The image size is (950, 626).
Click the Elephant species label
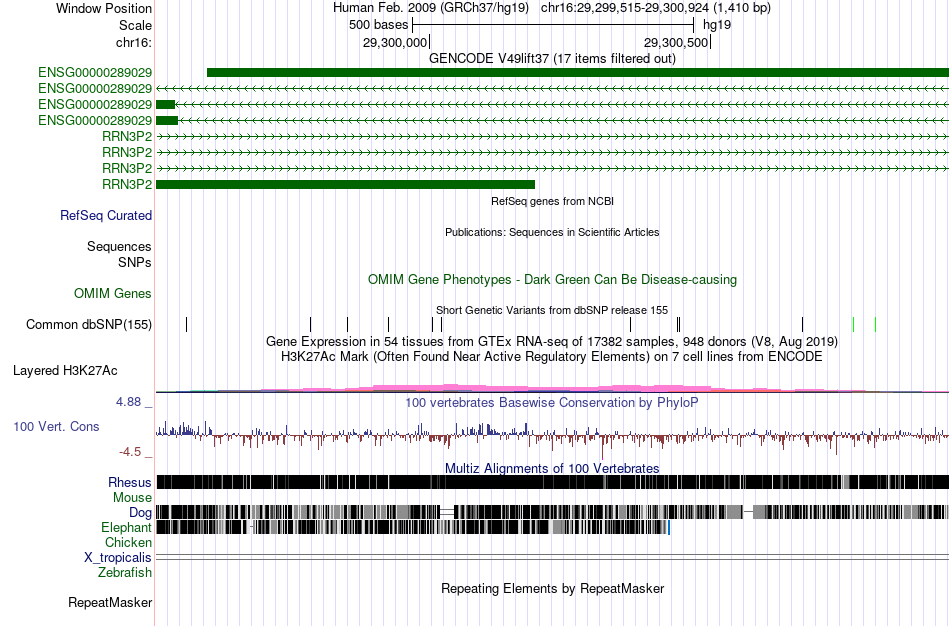click(126, 527)
